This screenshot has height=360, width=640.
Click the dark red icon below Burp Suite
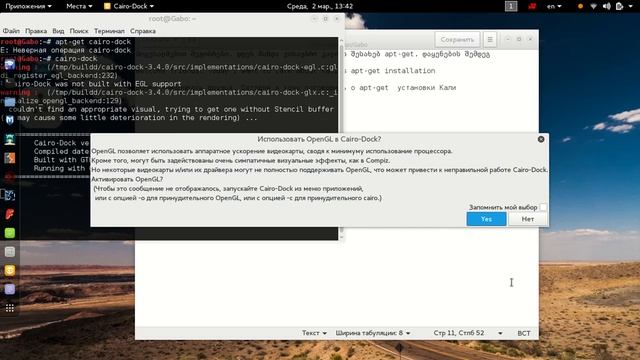pos(10,177)
